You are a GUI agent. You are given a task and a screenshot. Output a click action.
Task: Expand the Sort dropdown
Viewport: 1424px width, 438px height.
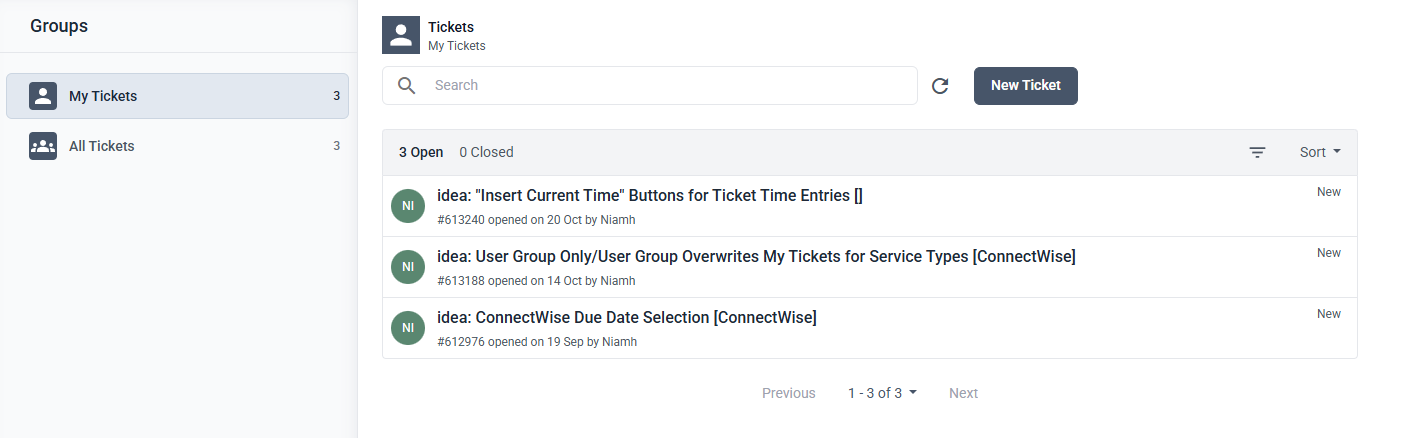click(x=1320, y=153)
